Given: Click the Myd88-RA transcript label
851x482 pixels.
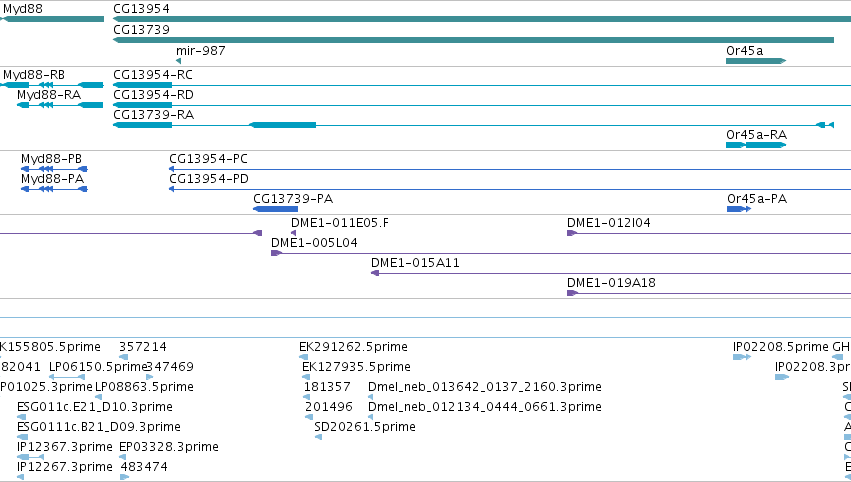Looking at the screenshot, I should pyautogui.click(x=49, y=94).
